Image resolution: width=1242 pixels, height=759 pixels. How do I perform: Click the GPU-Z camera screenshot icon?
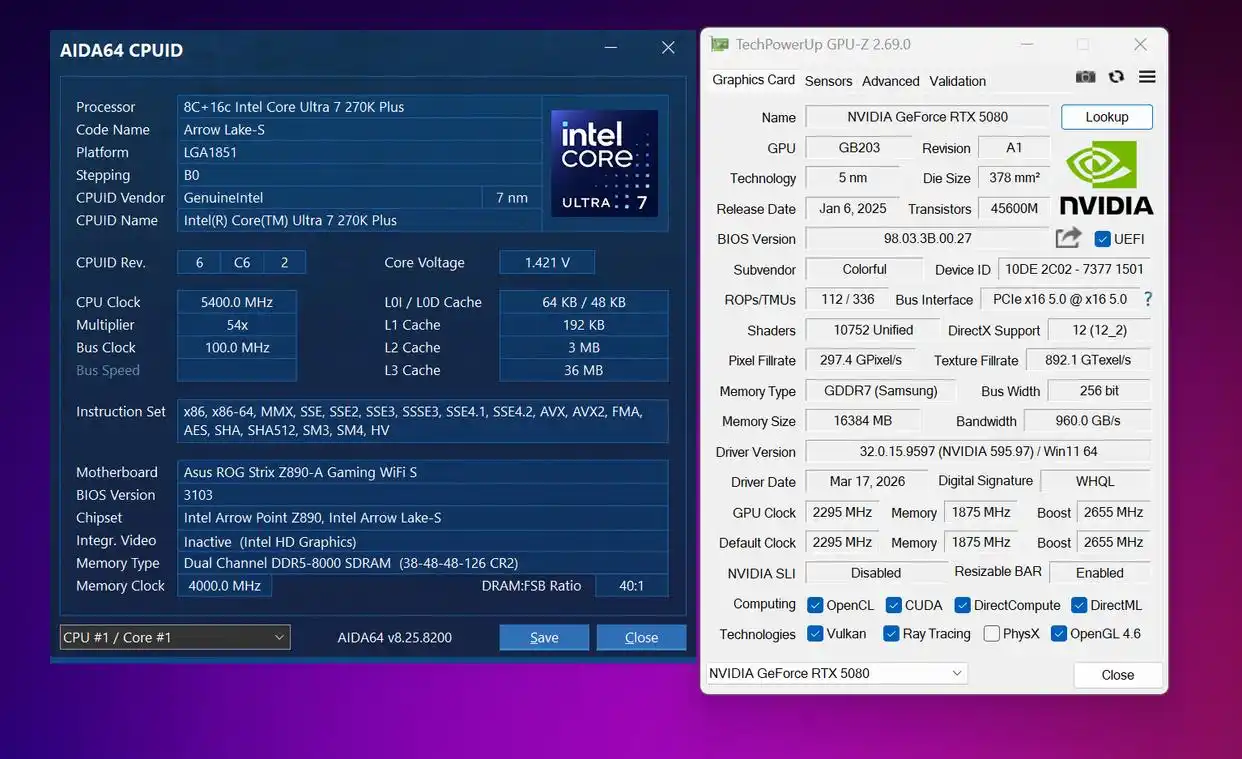(1086, 76)
